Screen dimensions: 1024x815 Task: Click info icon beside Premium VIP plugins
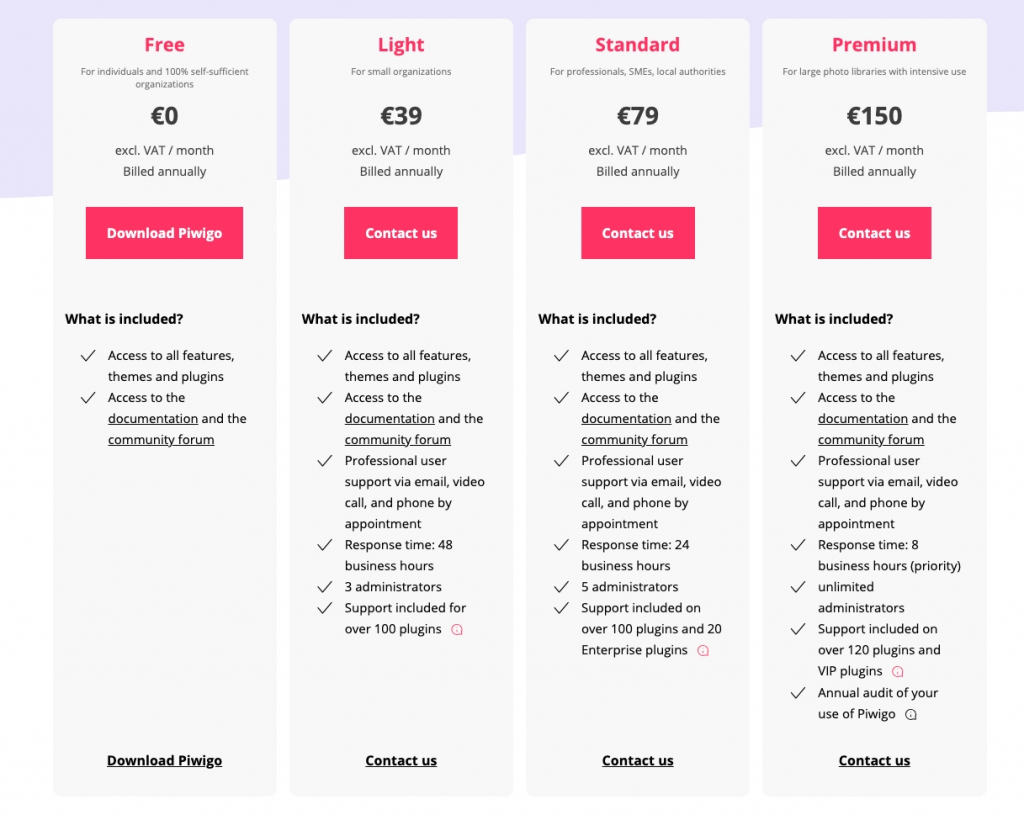pos(898,672)
